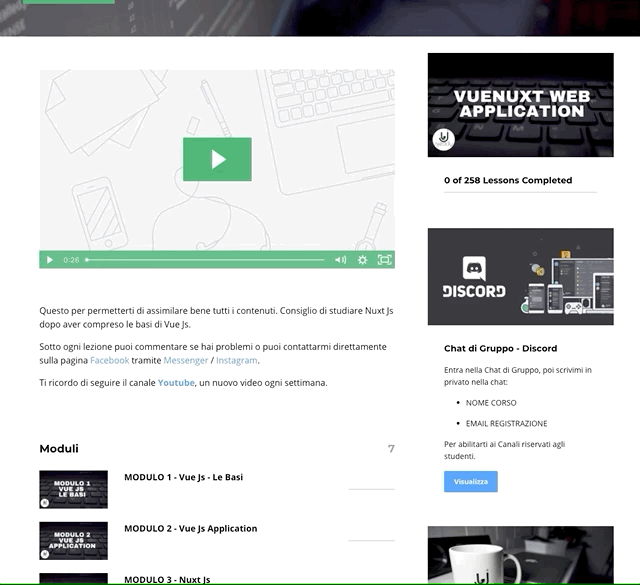Viewport: 640px width, 585px height.
Task: Open the Messenger link
Action: 186,360
